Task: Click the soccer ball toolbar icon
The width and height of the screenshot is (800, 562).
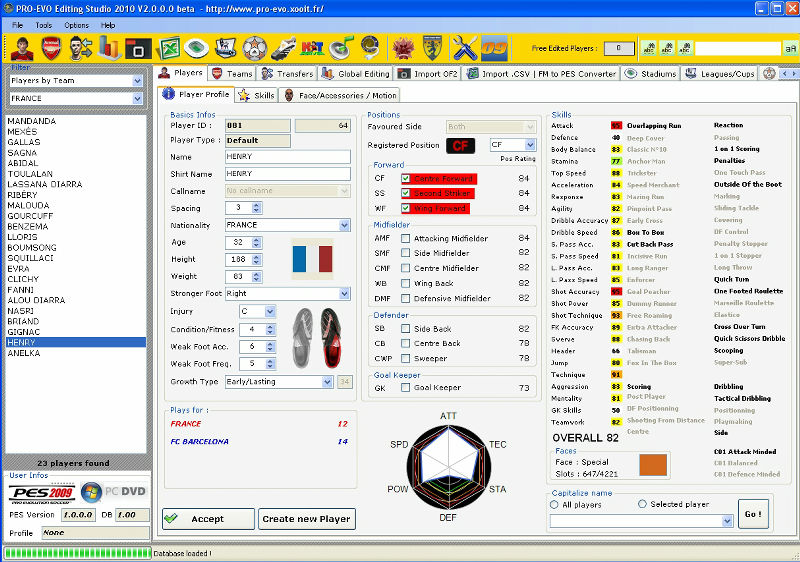Action: pos(255,47)
